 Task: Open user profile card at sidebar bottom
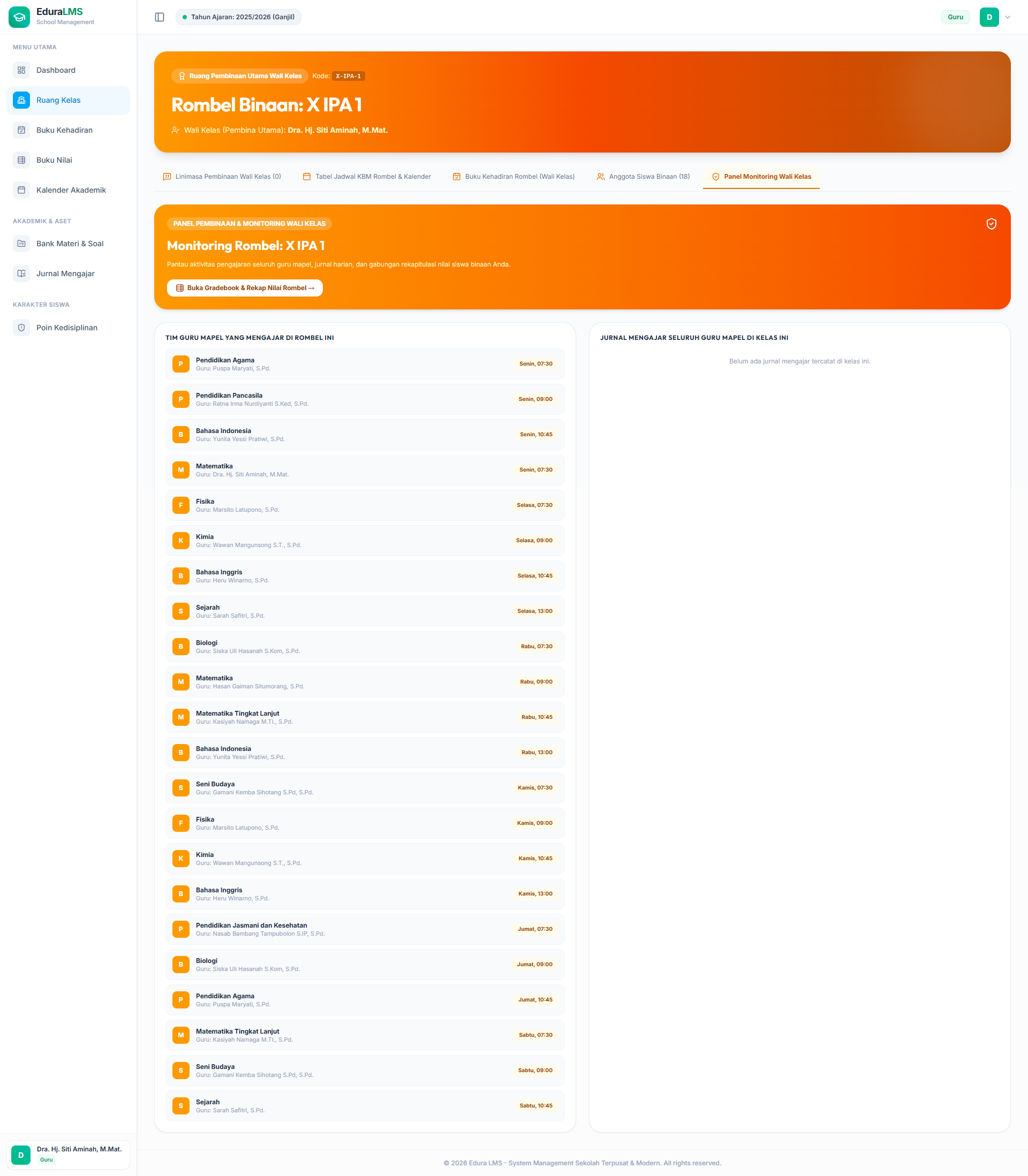[69, 1155]
